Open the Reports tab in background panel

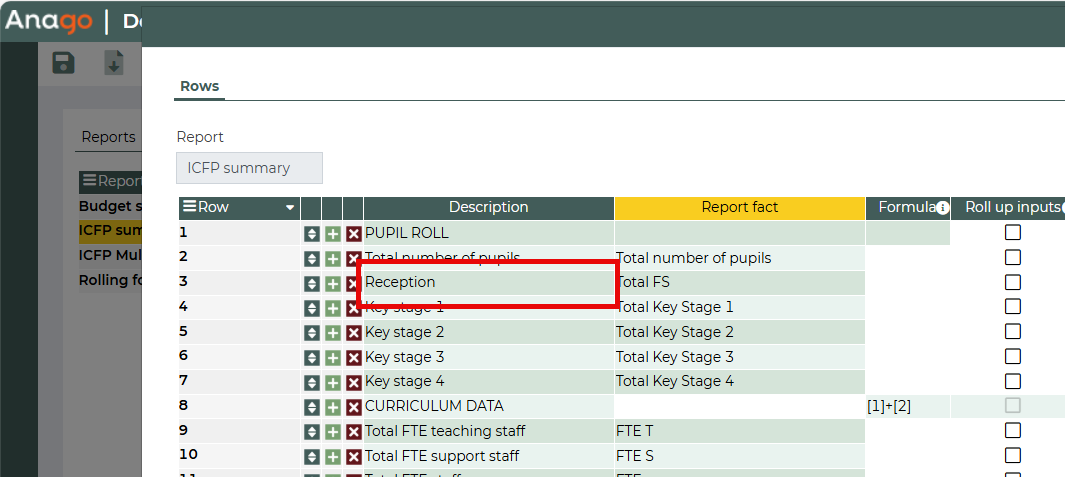point(108,137)
